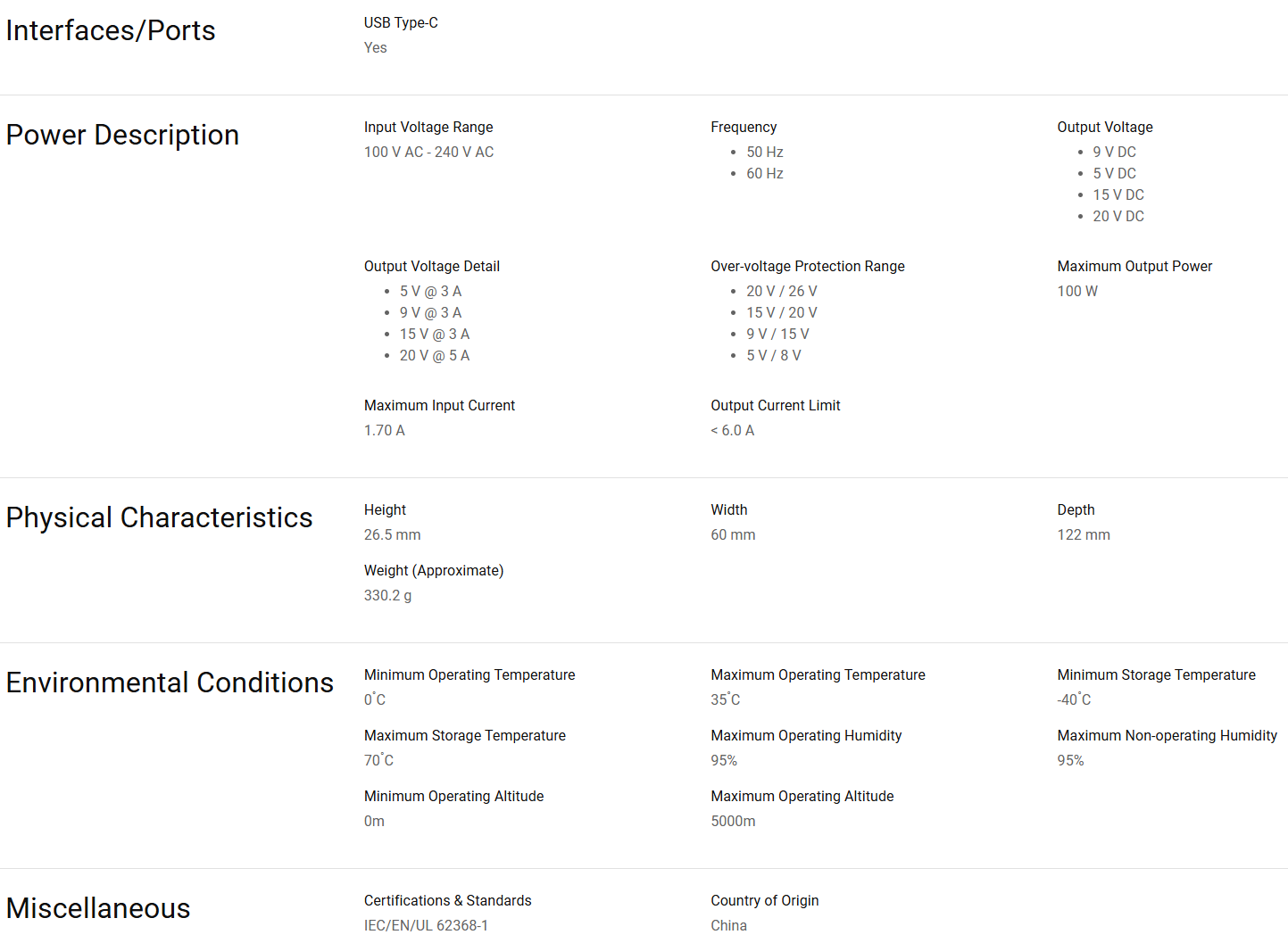
Task: Click the Environmental Conditions heading
Action: click(170, 682)
